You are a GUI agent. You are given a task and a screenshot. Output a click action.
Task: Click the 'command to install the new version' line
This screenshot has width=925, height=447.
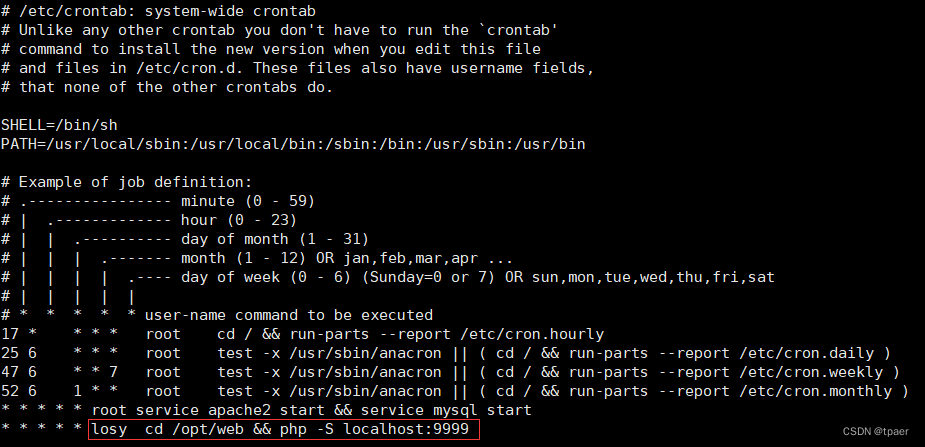(271, 49)
